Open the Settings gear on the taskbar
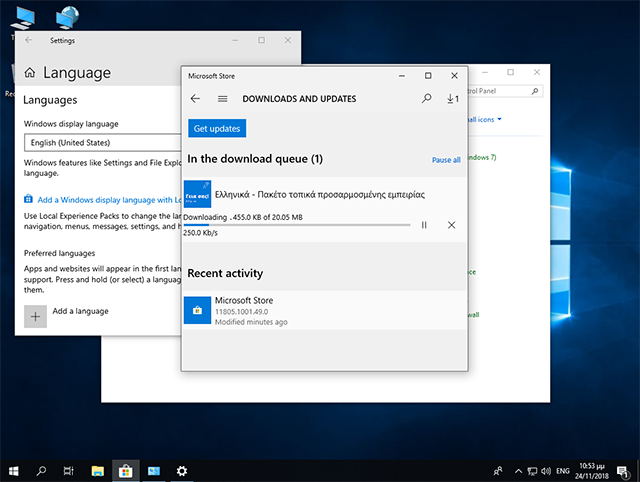 point(182,470)
